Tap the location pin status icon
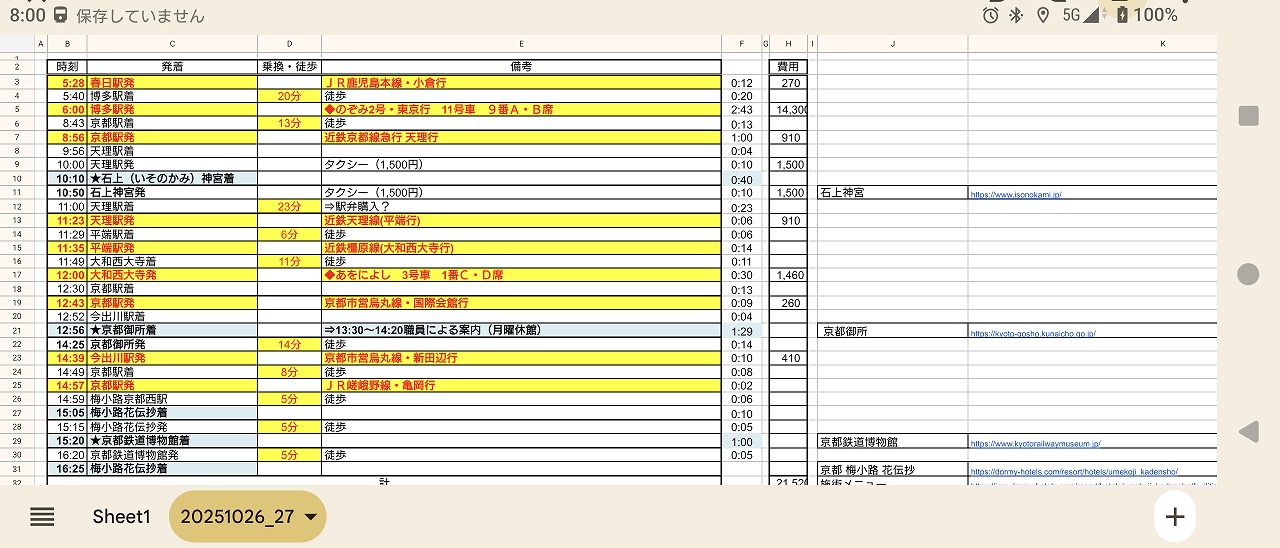This screenshot has height=548, width=1280. pos(1043,15)
